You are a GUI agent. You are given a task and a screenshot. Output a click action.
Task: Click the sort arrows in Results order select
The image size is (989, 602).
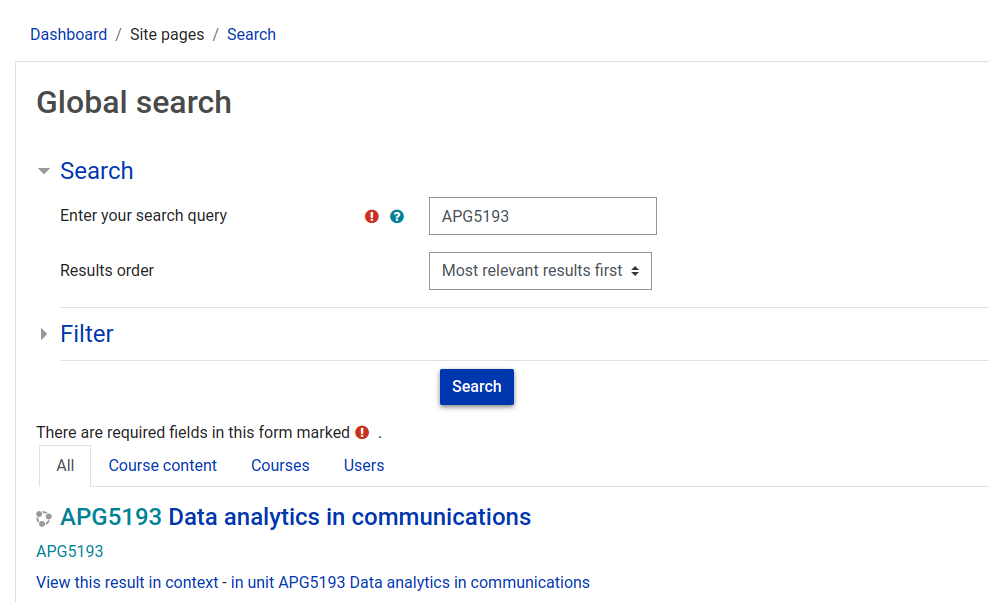click(635, 271)
